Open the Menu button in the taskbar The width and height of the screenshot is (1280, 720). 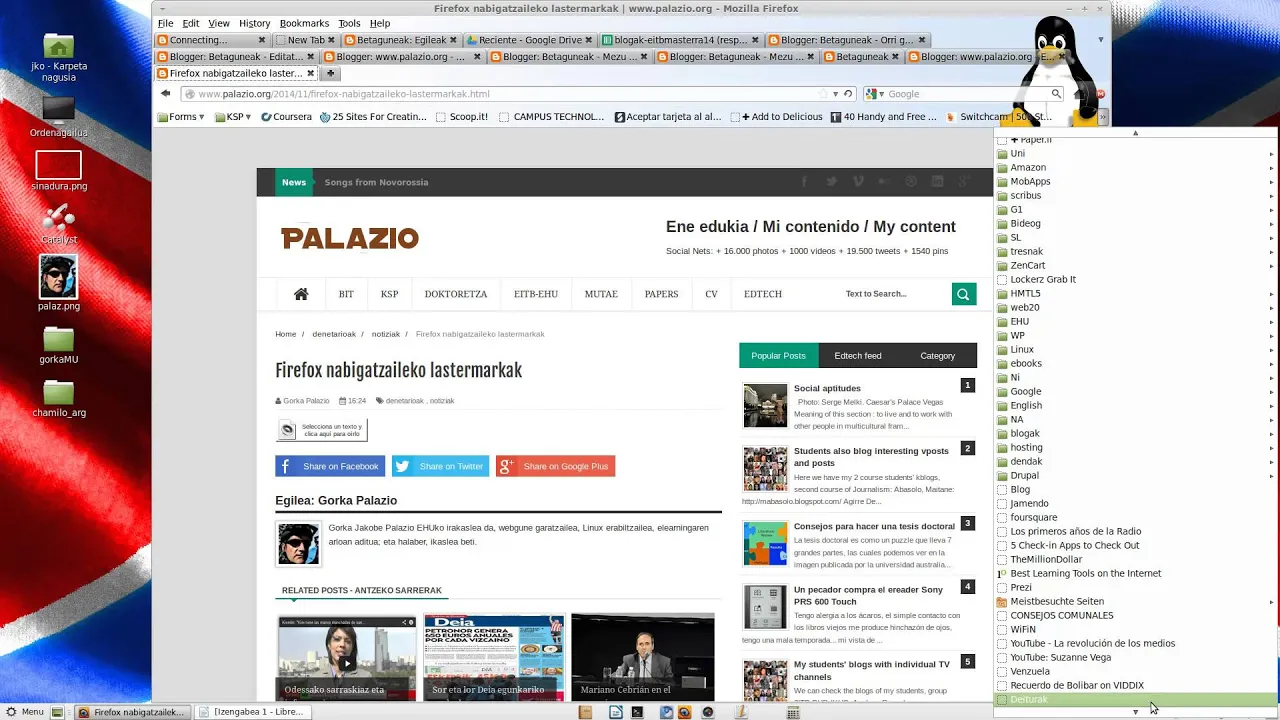pyautogui.click(x=25, y=712)
